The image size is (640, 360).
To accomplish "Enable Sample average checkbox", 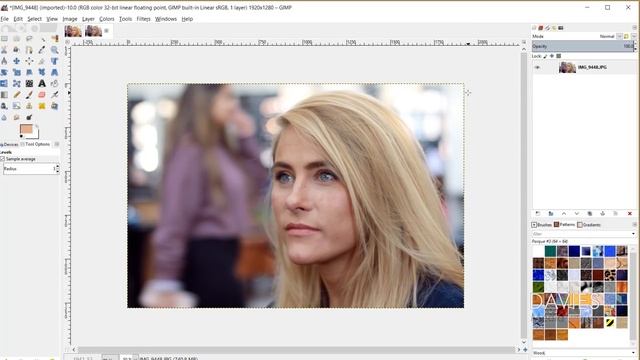I will (x=2, y=159).
